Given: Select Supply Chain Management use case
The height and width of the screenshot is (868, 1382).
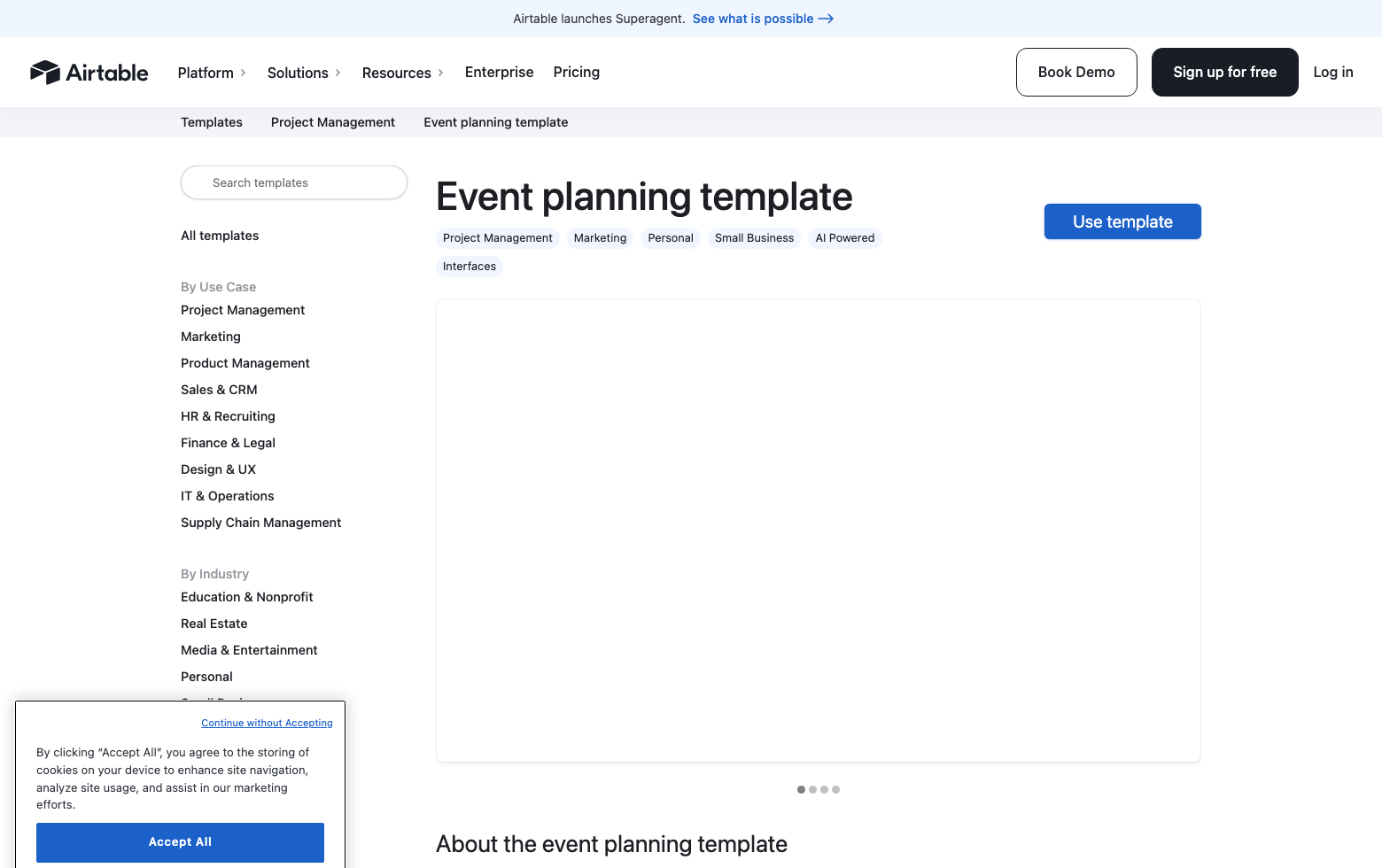Looking at the screenshot, I should 260,523.
